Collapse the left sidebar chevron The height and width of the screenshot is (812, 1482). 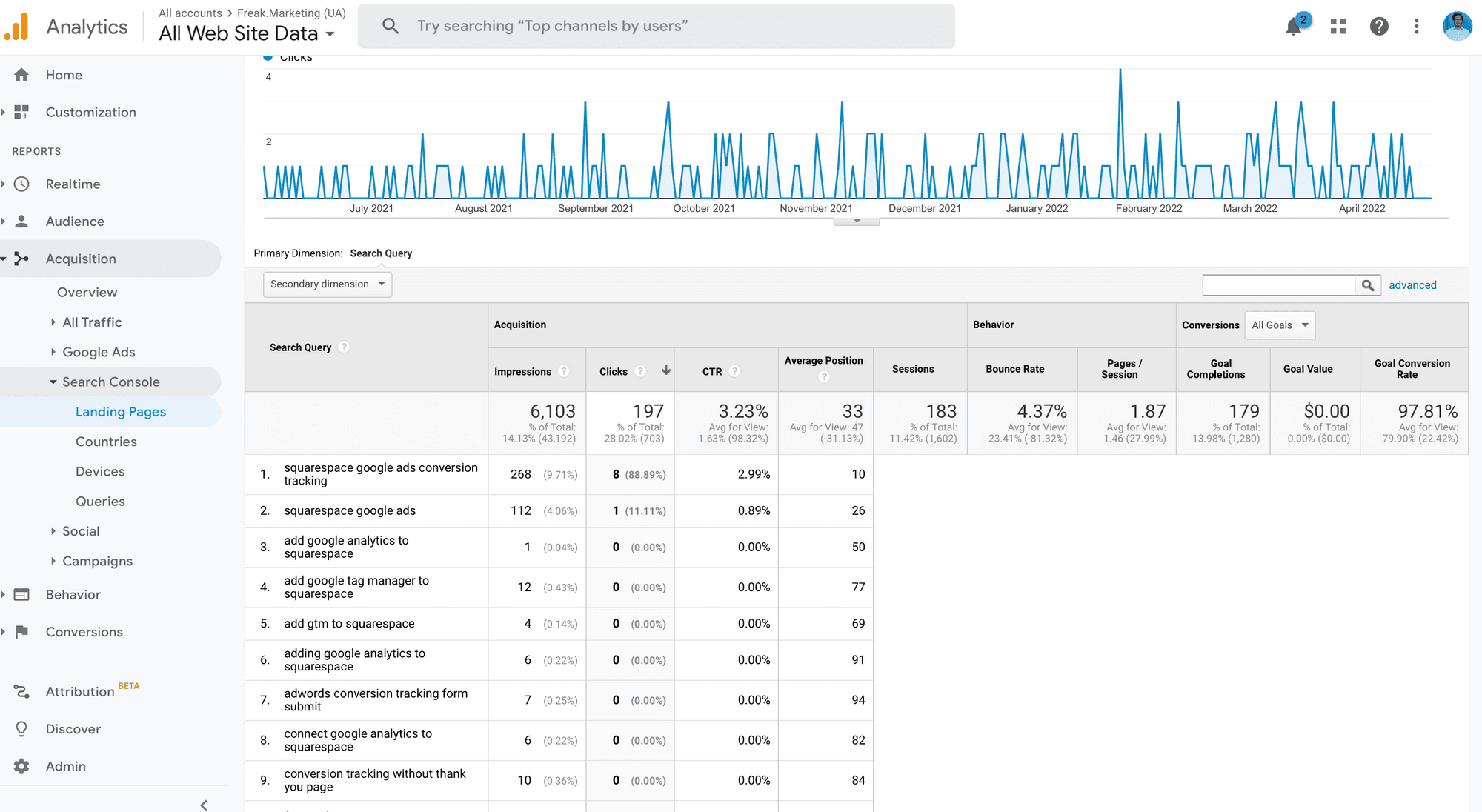tap(204, 805)
